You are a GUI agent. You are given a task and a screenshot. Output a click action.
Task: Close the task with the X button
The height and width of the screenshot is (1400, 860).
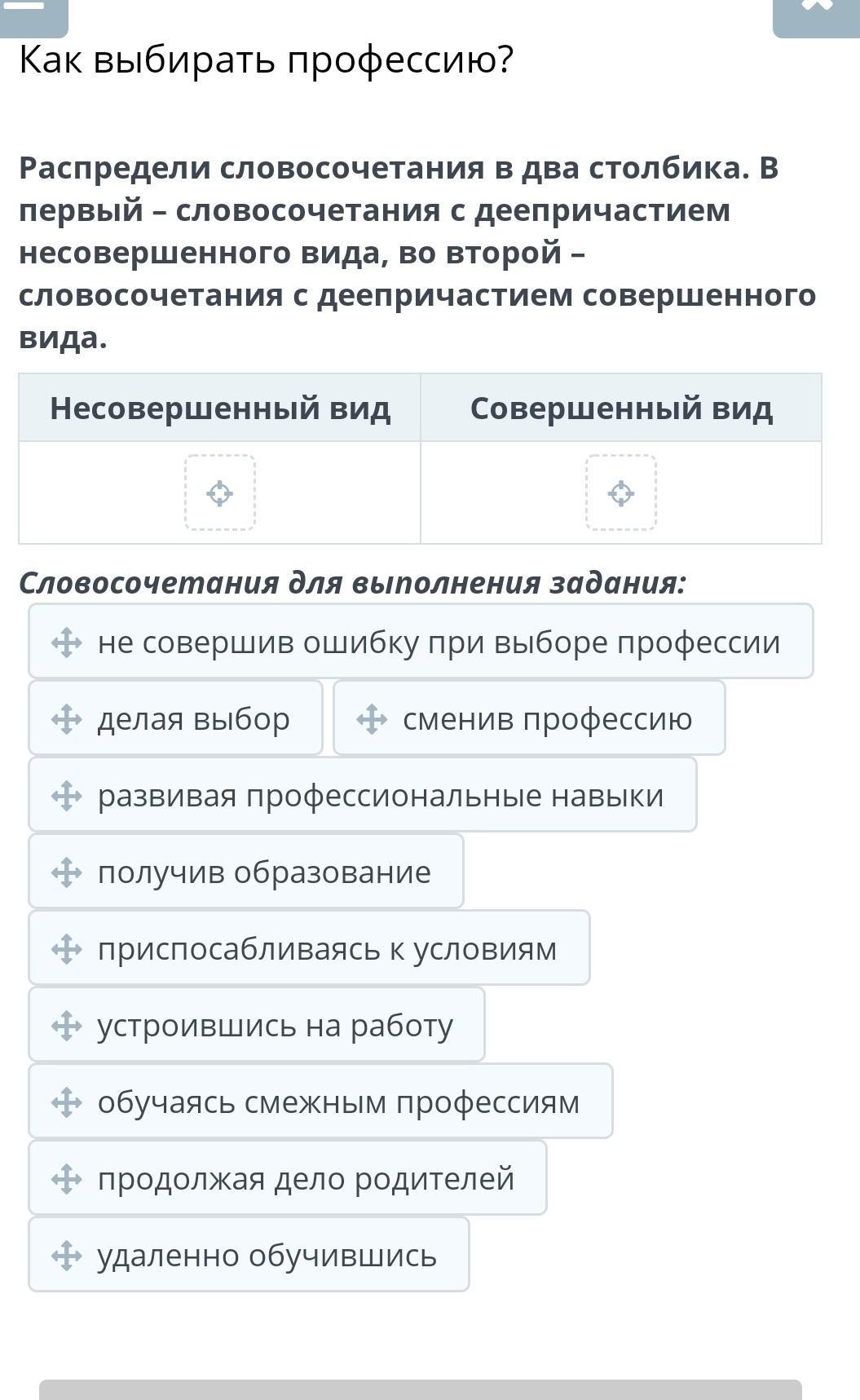point(815,12)
